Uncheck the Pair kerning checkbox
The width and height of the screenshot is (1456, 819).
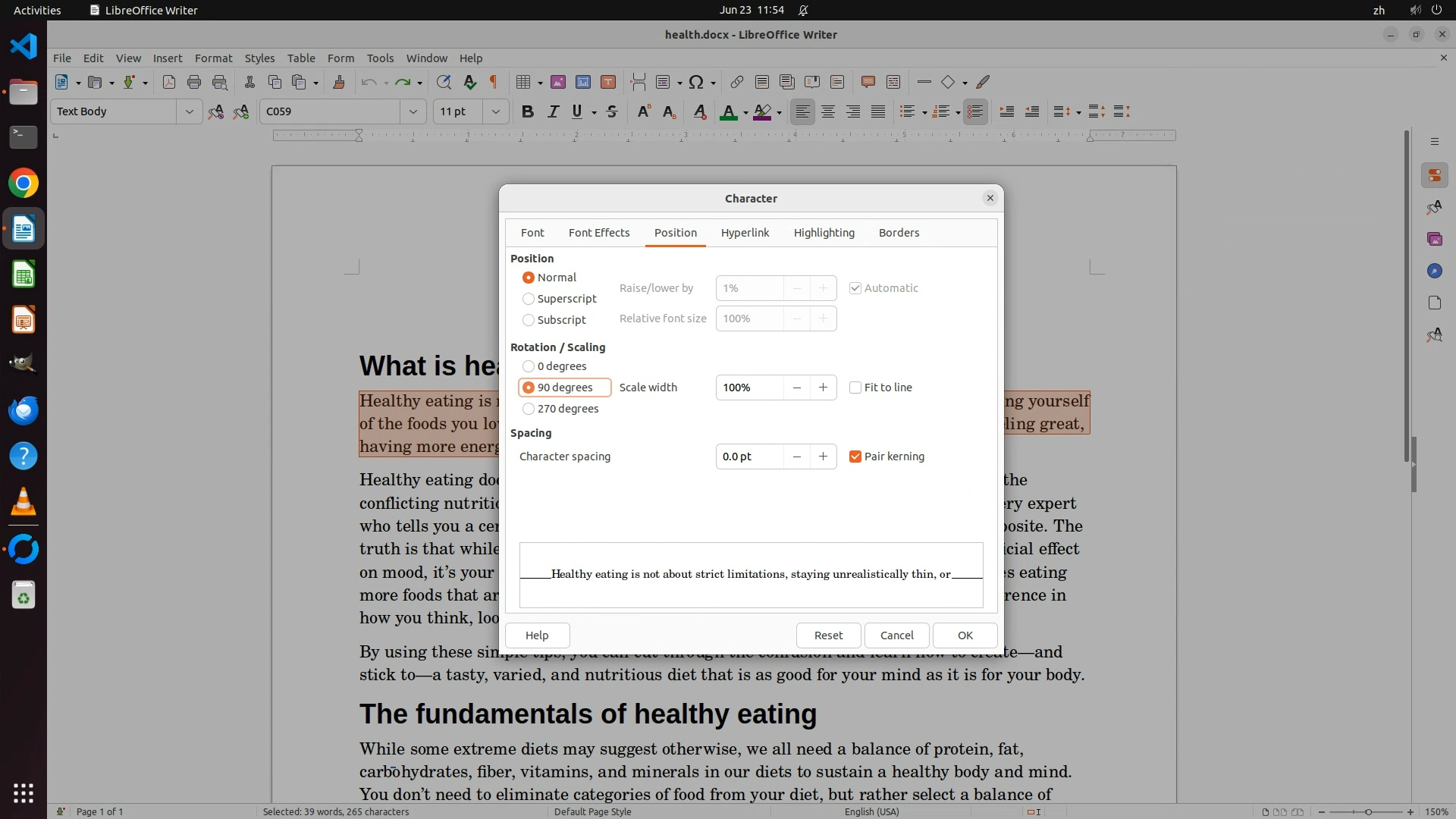[x=855, y=457]
